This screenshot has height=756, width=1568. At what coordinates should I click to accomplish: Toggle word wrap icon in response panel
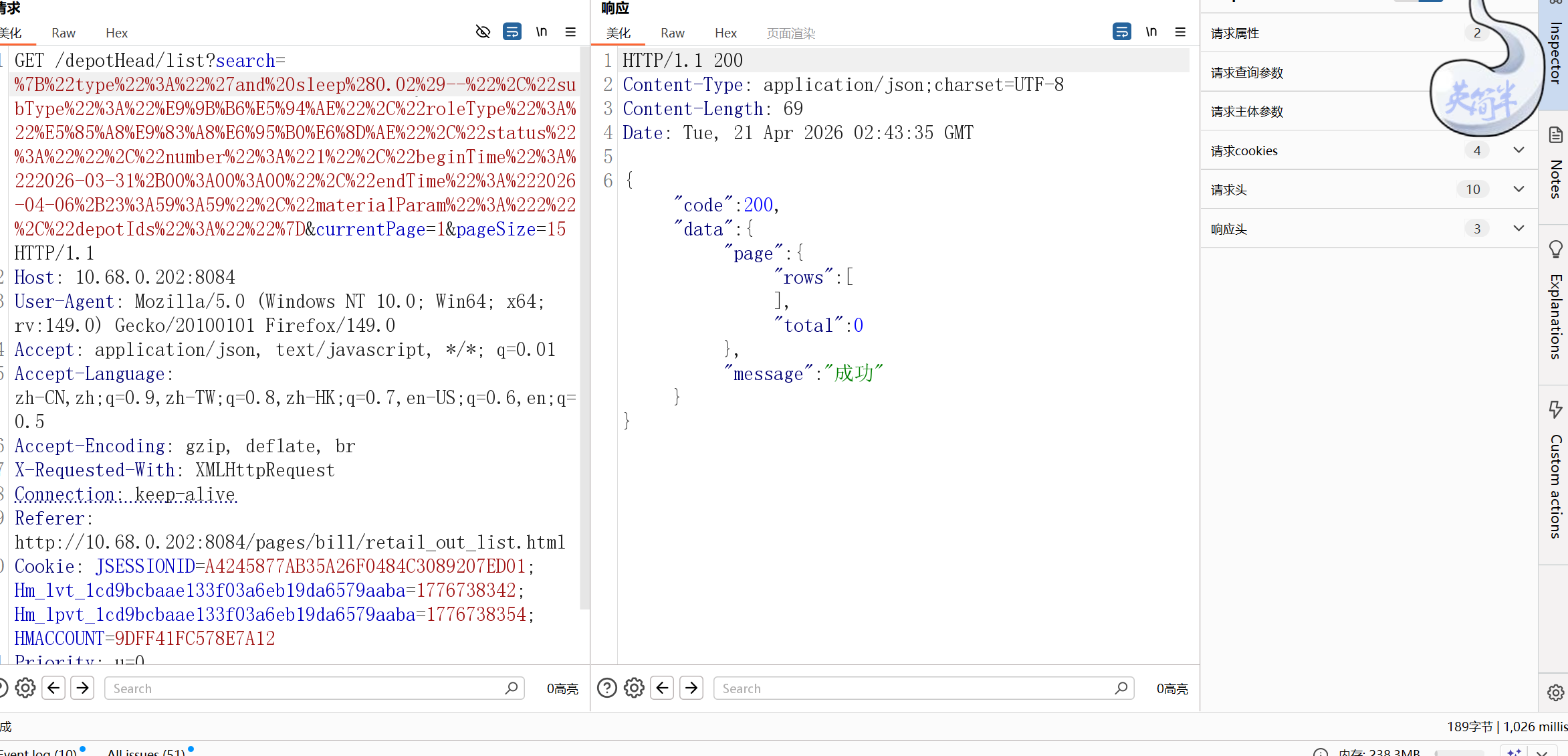(1122, 31)
